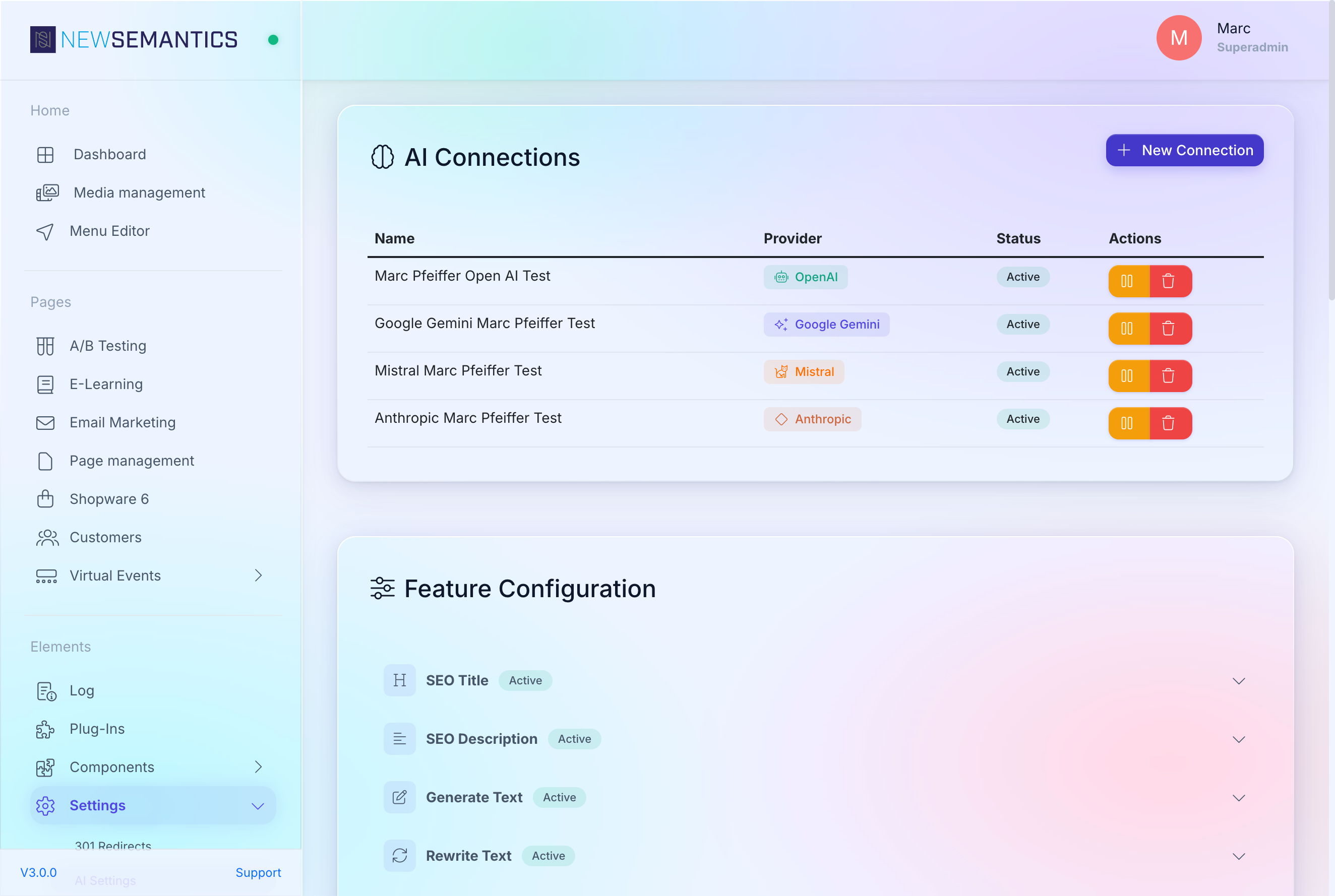Click the Email Marketing envelope icon

point(45,423)
